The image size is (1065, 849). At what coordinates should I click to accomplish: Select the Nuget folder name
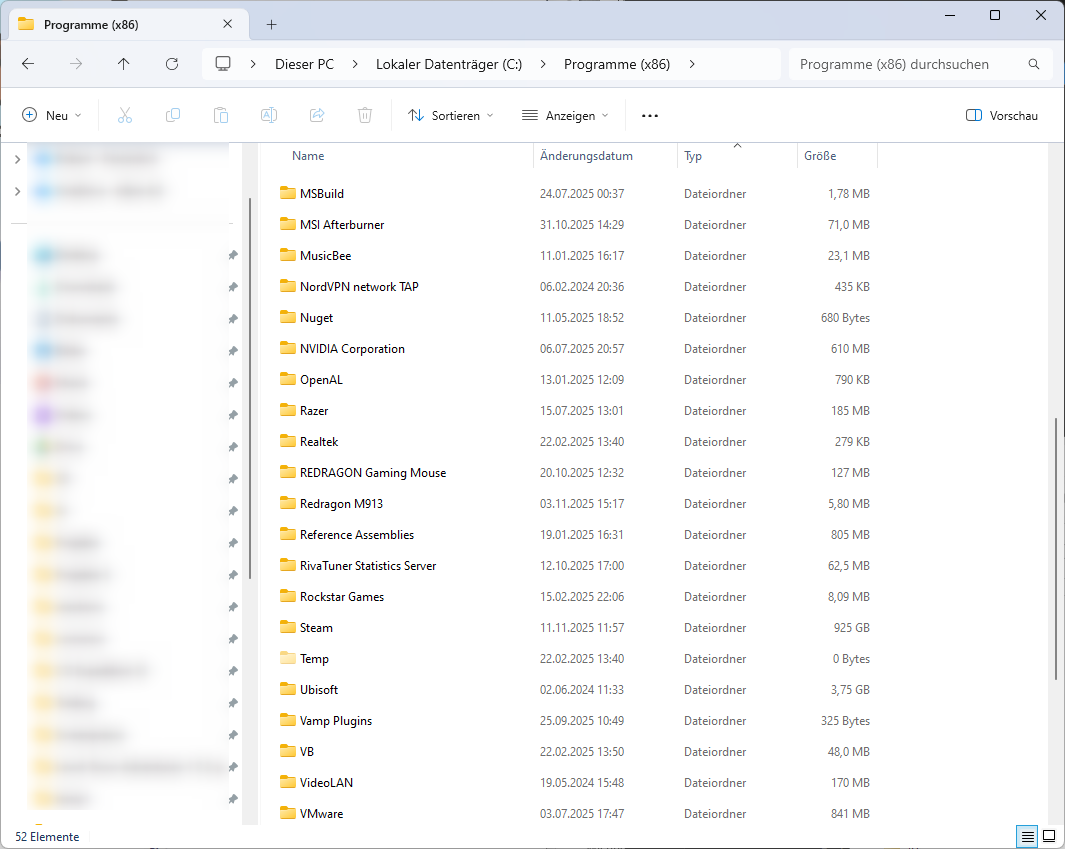(317, 317)
